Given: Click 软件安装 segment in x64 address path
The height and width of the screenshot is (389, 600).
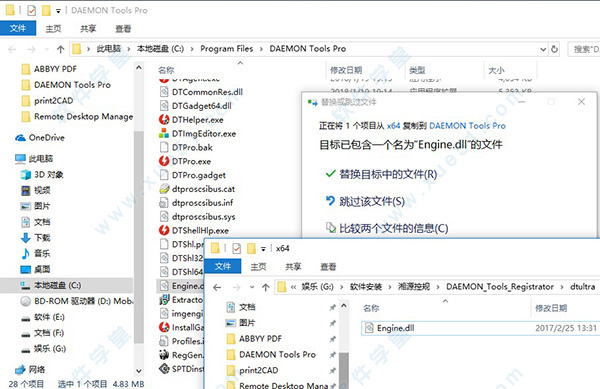Looking at the screenshot, I should (365, 287).
